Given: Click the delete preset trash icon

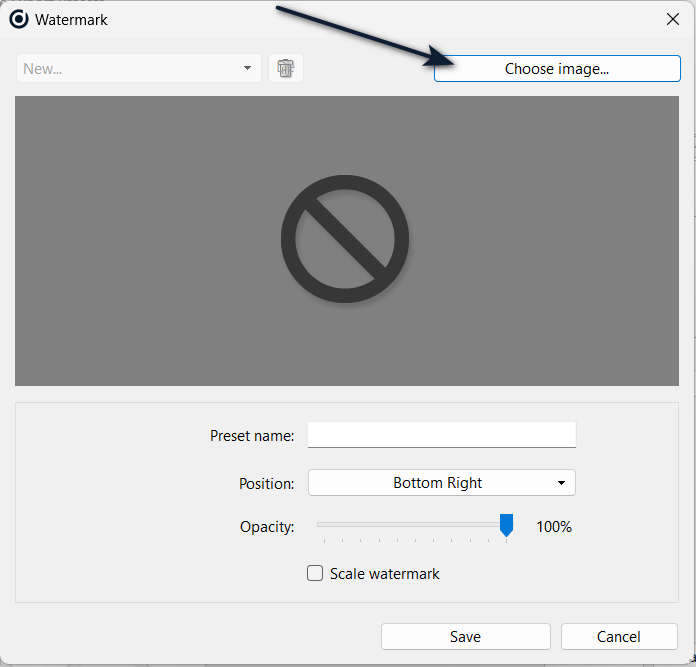Looking at the screenshot, I should click(x=286, y=68).
